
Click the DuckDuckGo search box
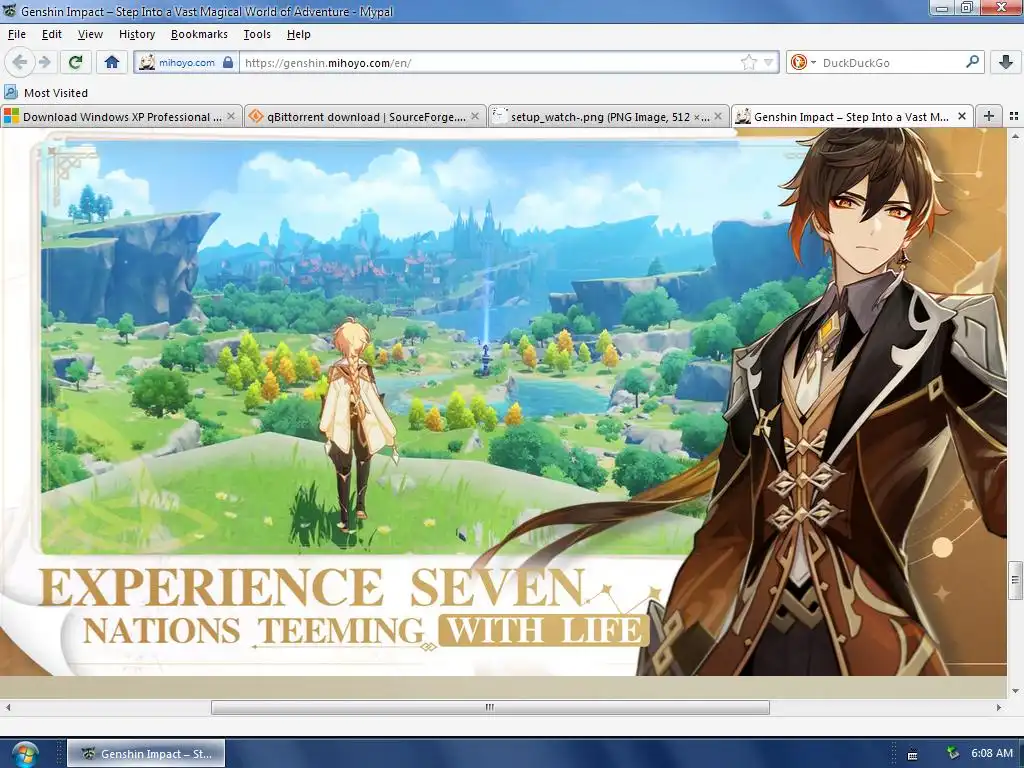pos(889,63)
